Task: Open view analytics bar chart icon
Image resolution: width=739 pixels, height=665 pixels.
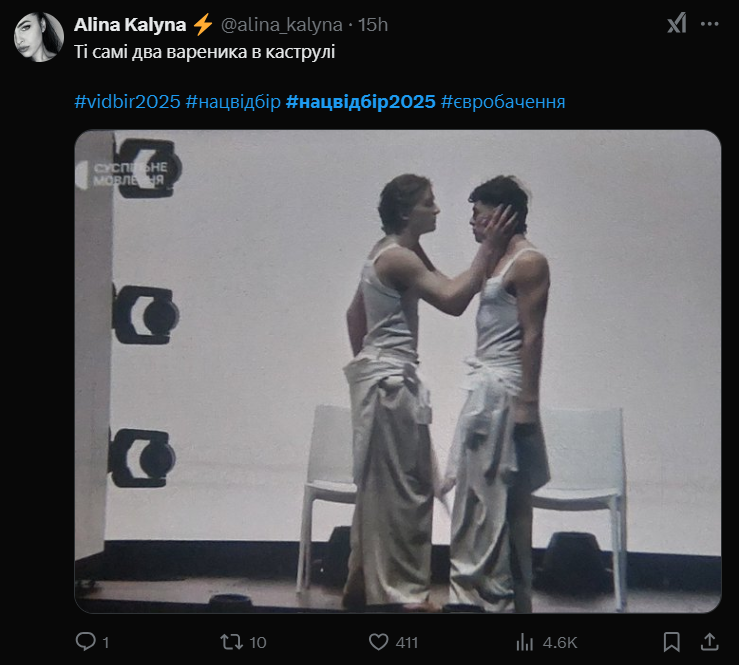Action: coord(524,642)
